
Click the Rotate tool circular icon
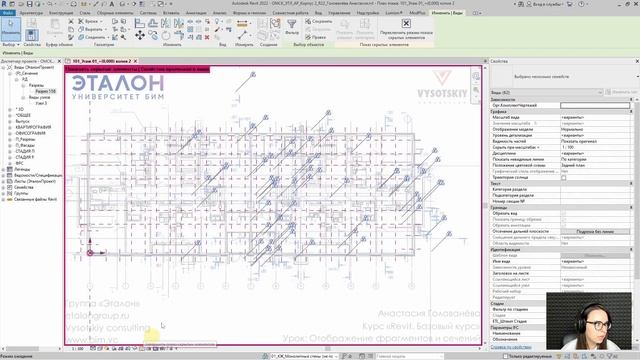point(166,36)
